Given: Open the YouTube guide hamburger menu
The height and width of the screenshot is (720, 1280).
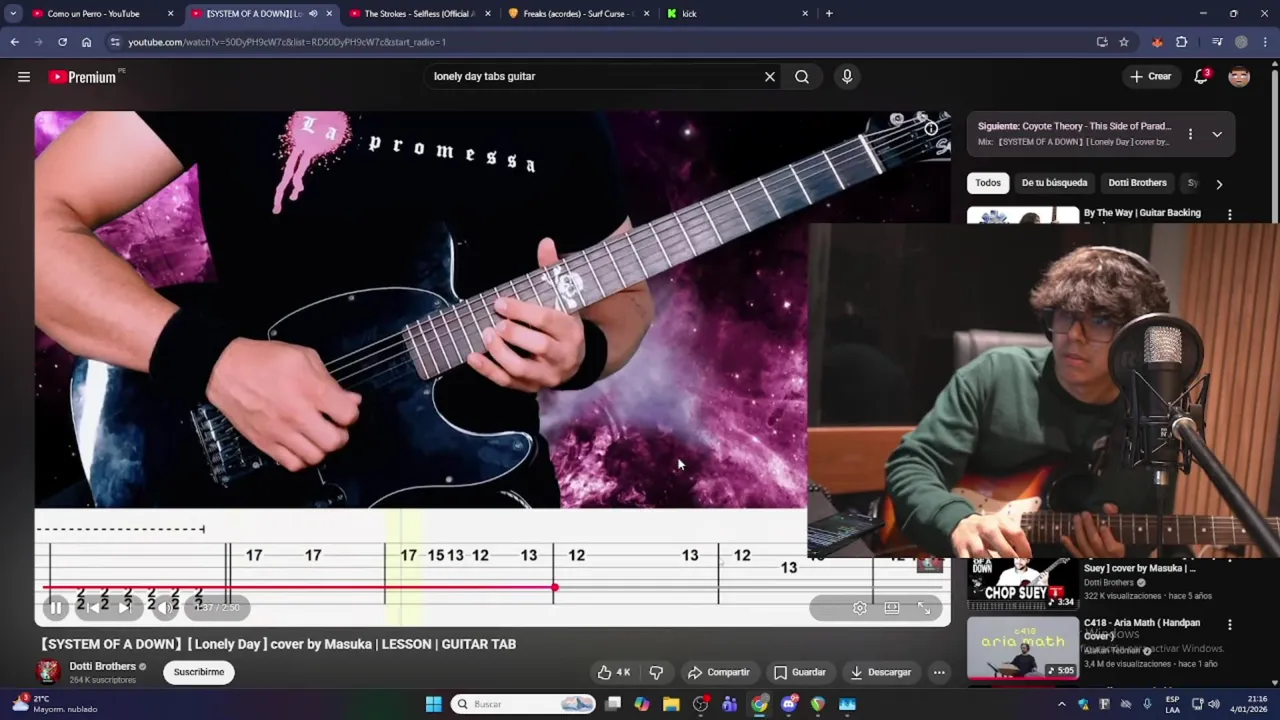Looking at the screenshot, I should pyautogui.click(x=24, y=77).
